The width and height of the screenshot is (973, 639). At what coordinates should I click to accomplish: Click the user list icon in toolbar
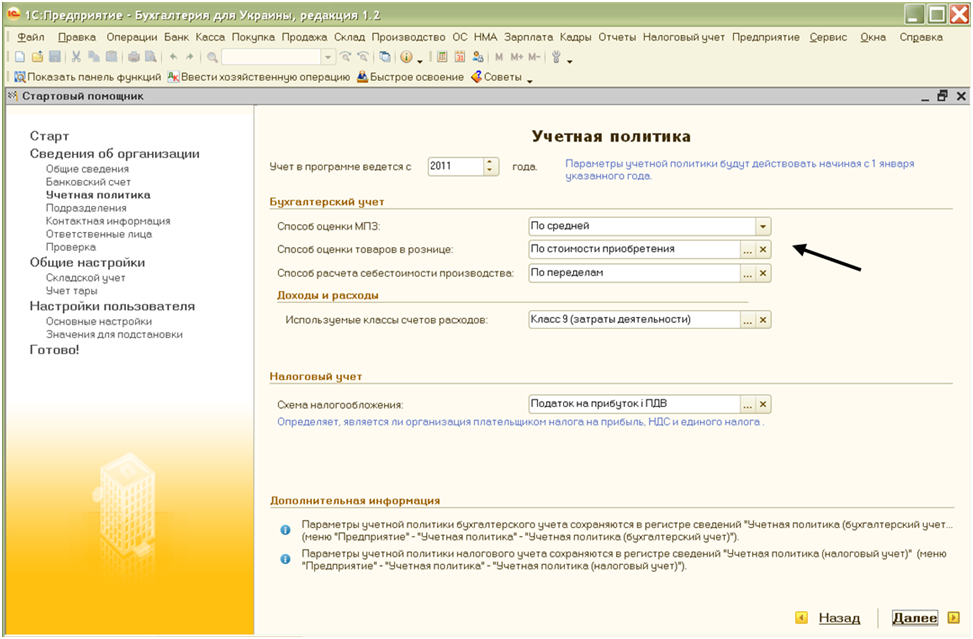click(478, 57)
